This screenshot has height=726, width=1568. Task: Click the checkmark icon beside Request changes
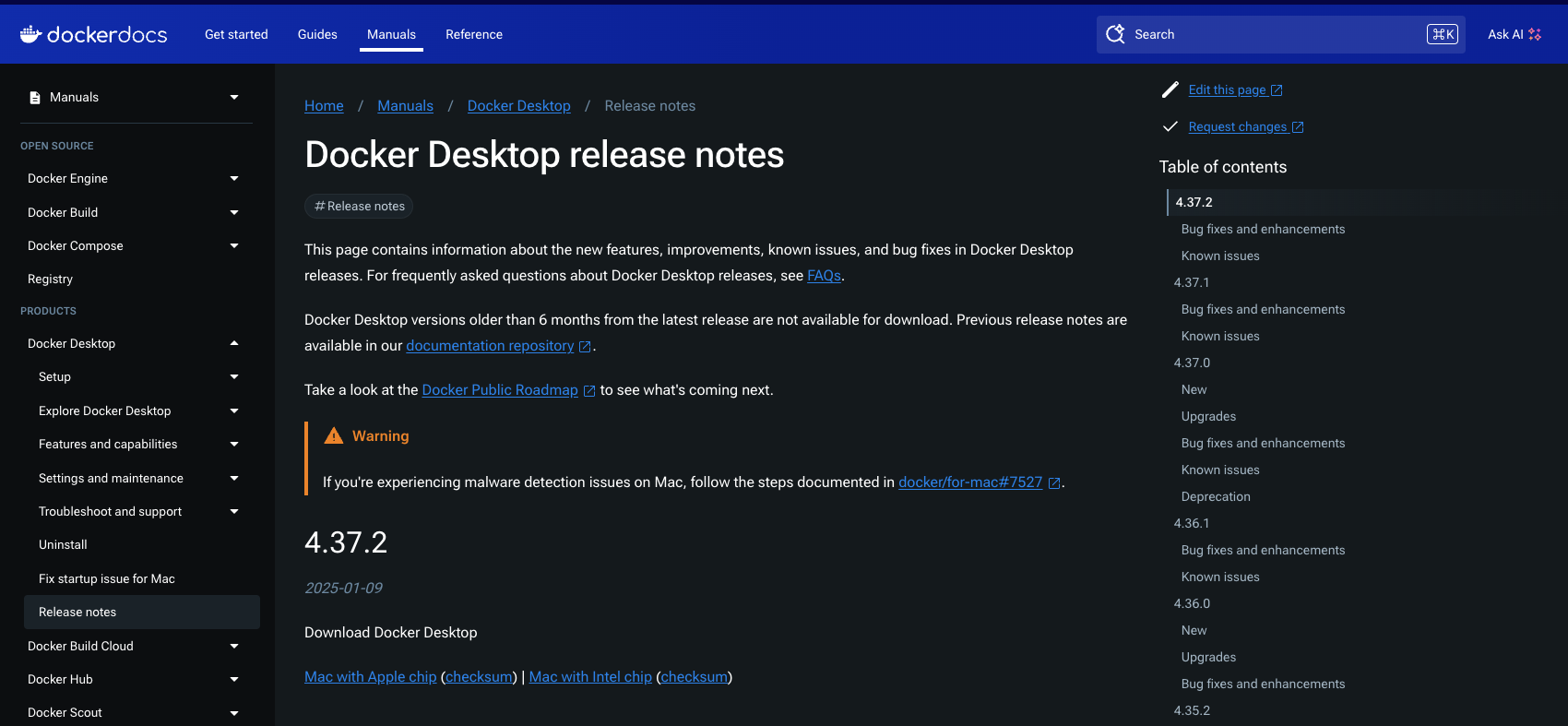1170,126
